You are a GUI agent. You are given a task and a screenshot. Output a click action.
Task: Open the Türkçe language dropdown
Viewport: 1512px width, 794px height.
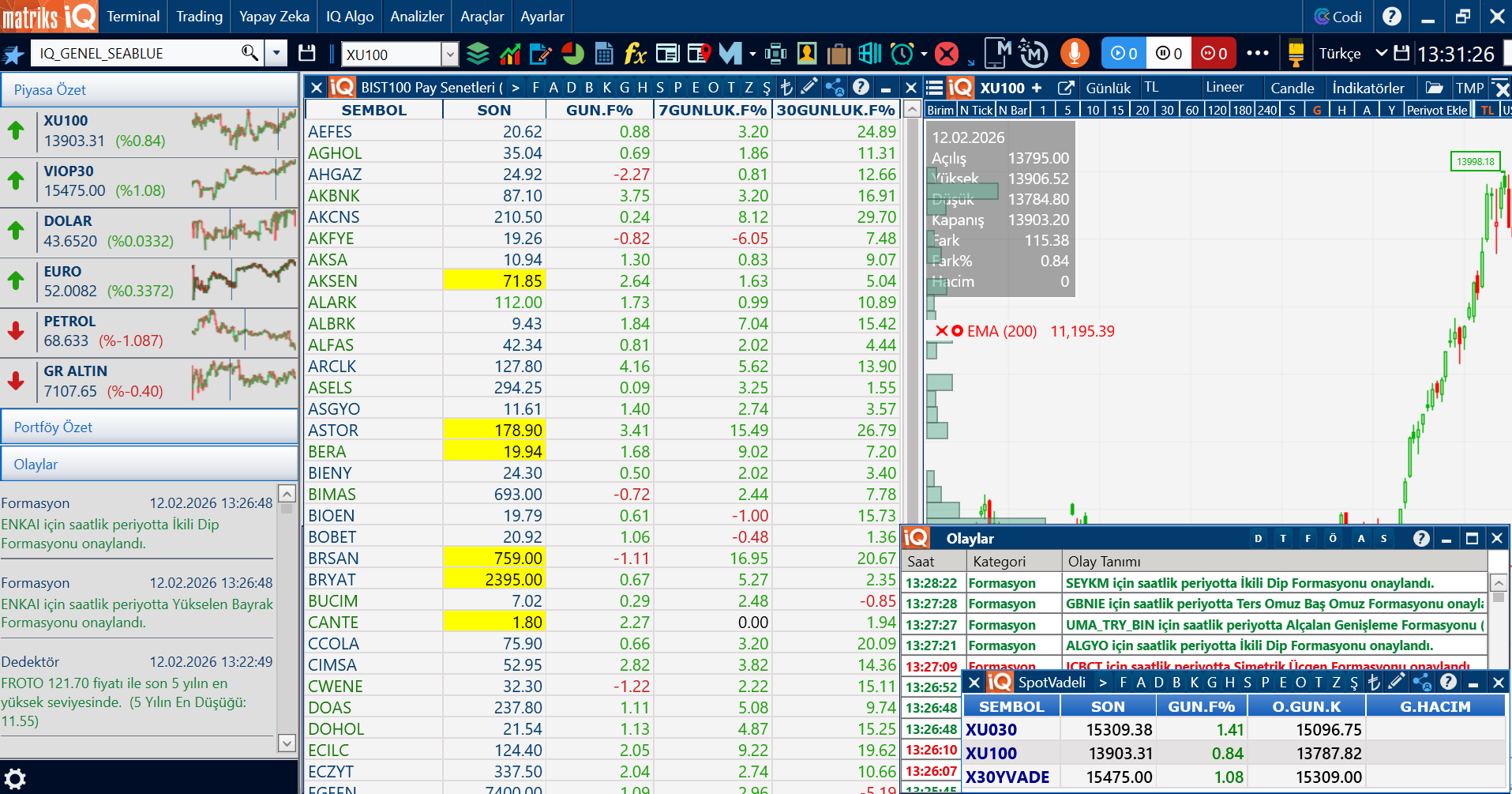(1381, 53)
